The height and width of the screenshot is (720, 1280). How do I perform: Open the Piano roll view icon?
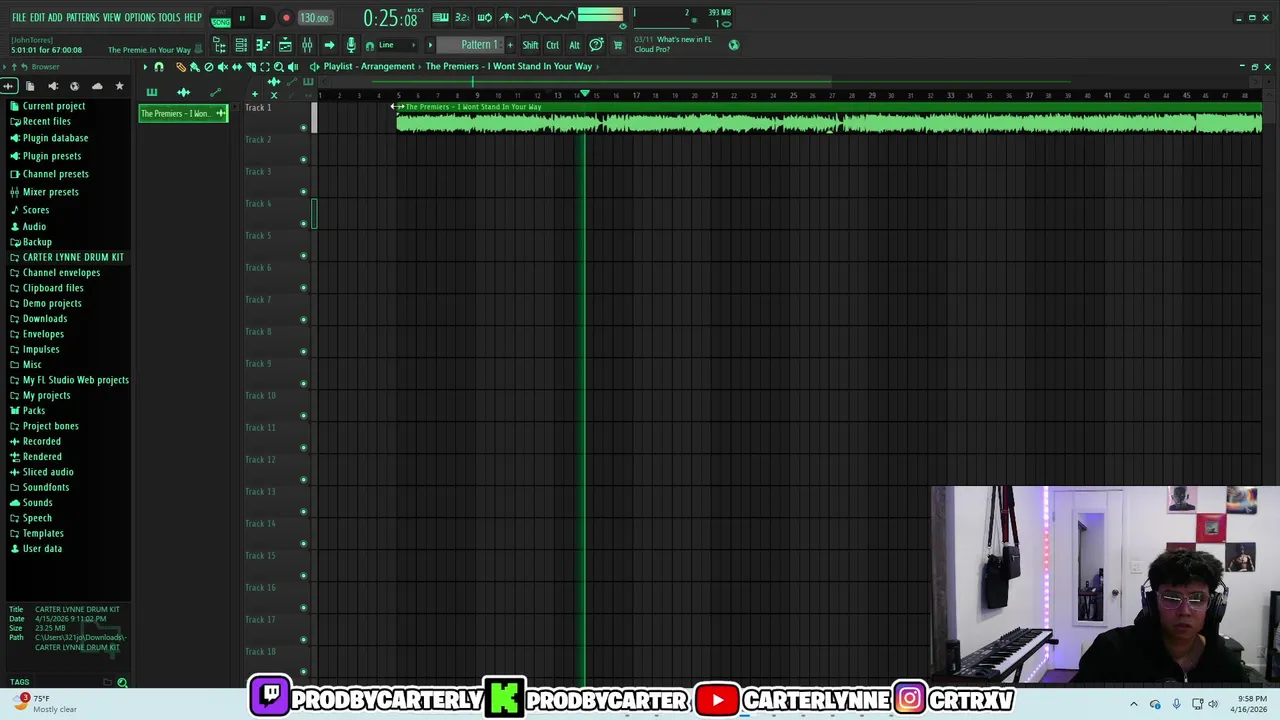pyautogui.click(x=263, y=45)
